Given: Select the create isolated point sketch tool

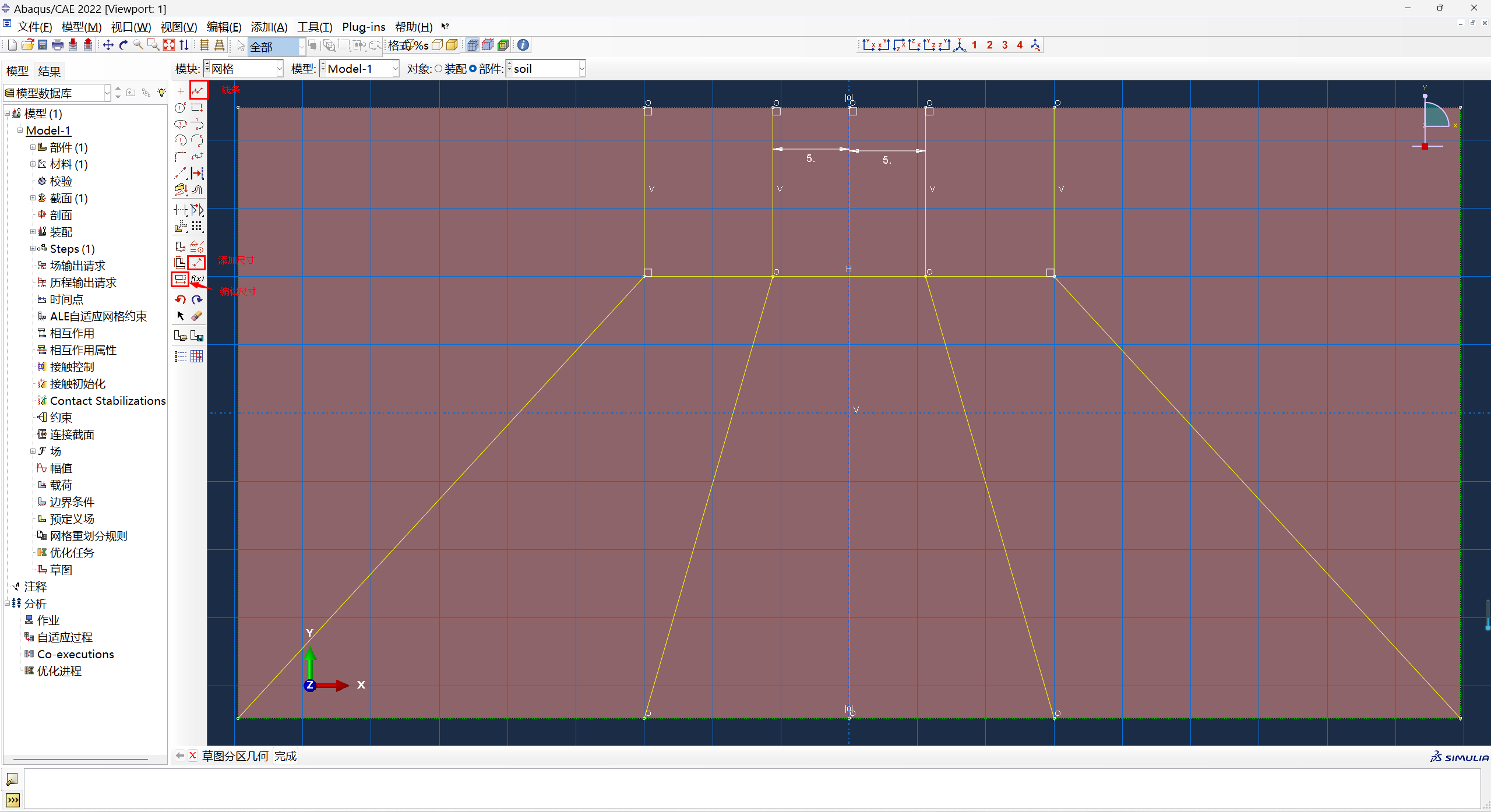Looking at the screenshot, I should click(181, 91).
